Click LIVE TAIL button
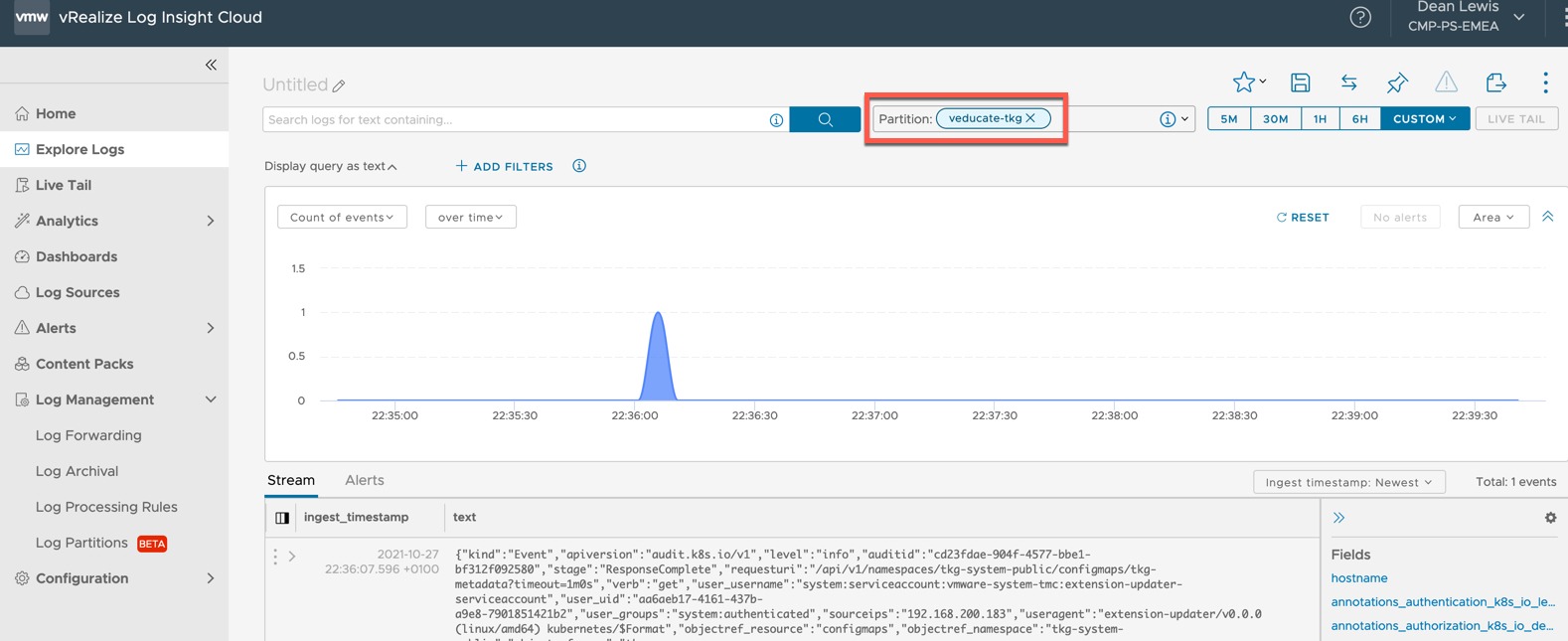The height and width of the screenshot is (641, 1568). (1516, 118)
